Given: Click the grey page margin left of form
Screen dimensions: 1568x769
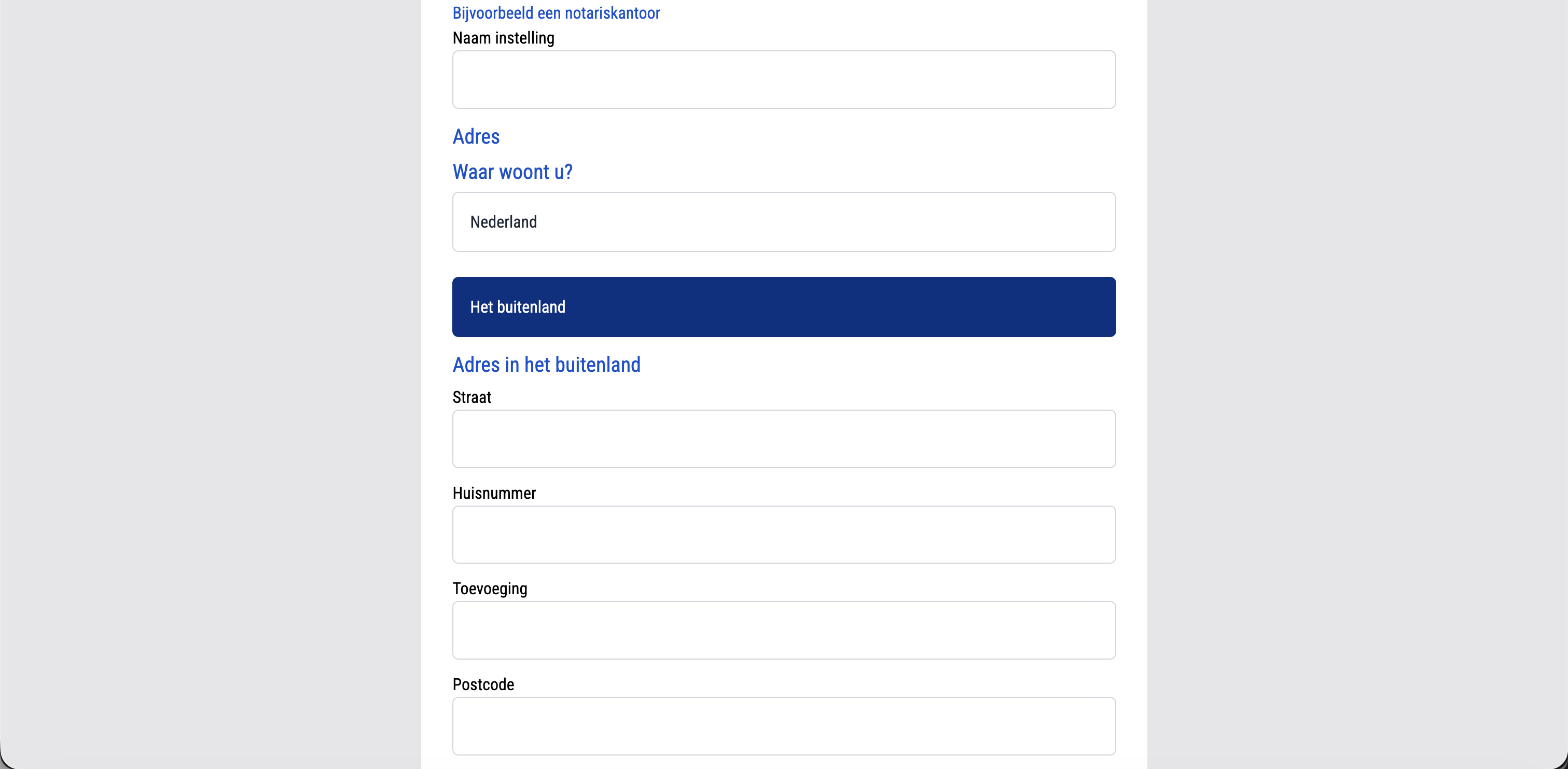Looking at the screenshot, I should 210,385.
